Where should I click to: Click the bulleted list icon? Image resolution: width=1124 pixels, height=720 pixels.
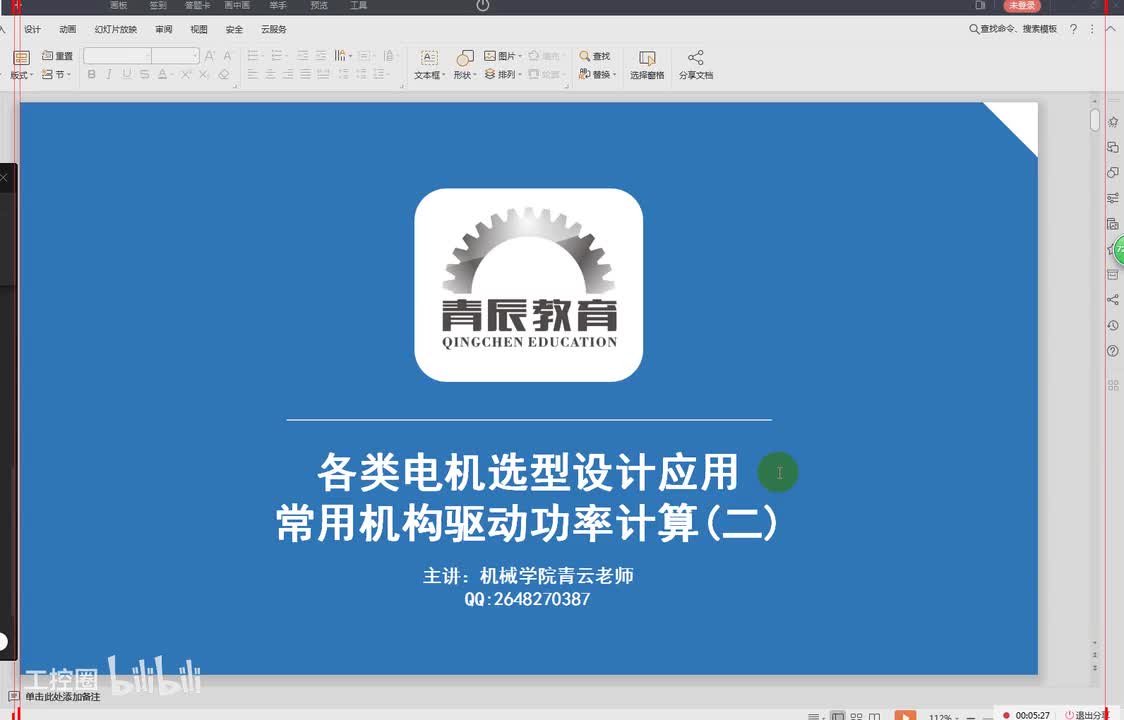(254, 56)
